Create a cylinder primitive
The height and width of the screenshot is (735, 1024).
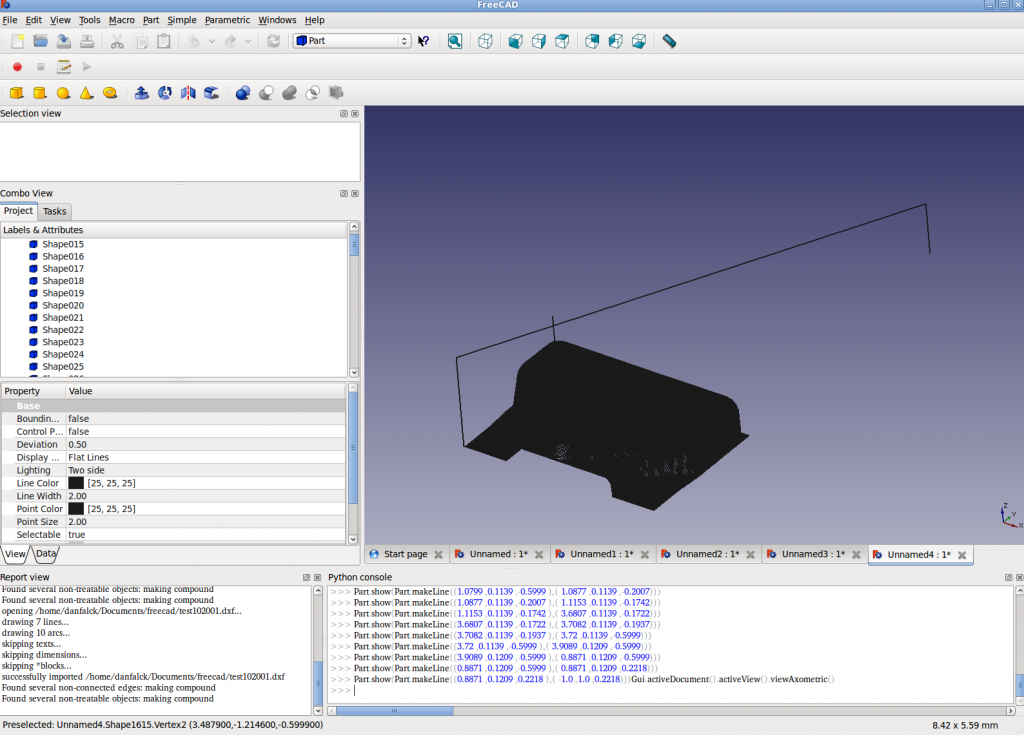40,93
